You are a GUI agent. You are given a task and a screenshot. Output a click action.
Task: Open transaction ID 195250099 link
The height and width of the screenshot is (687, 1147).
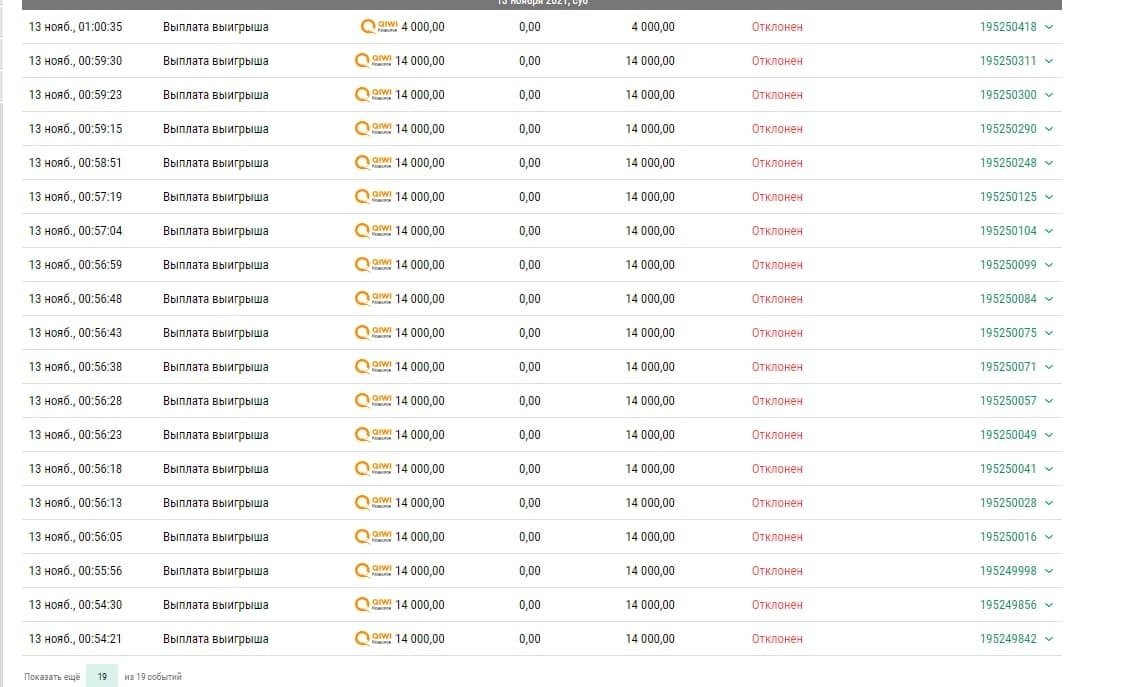[x=1008, y=265]
